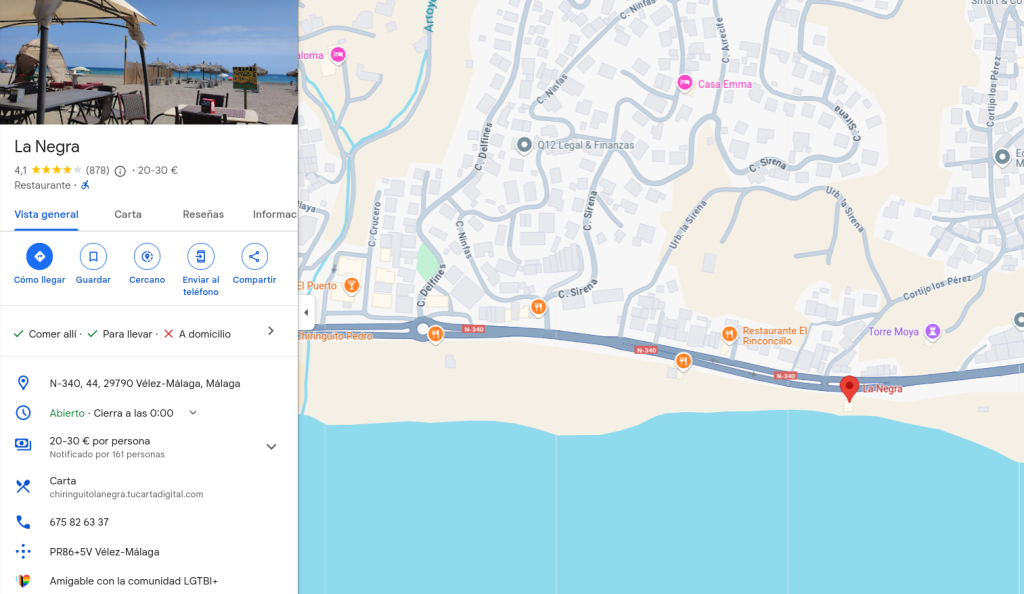This screenshot has height=594, width=1024.
Task: Click the Chiringuito Pedro restaurant marker
Action: [435, 334]
